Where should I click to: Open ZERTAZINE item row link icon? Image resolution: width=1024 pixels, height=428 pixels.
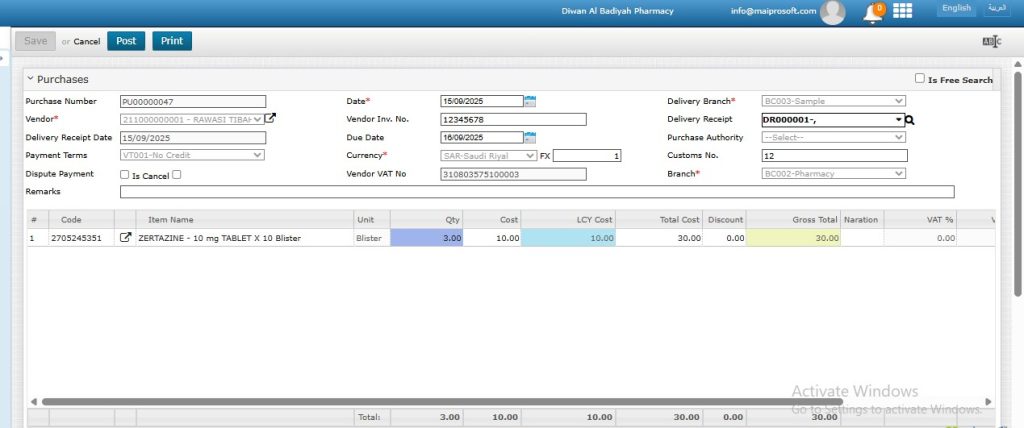pos(125,238)
